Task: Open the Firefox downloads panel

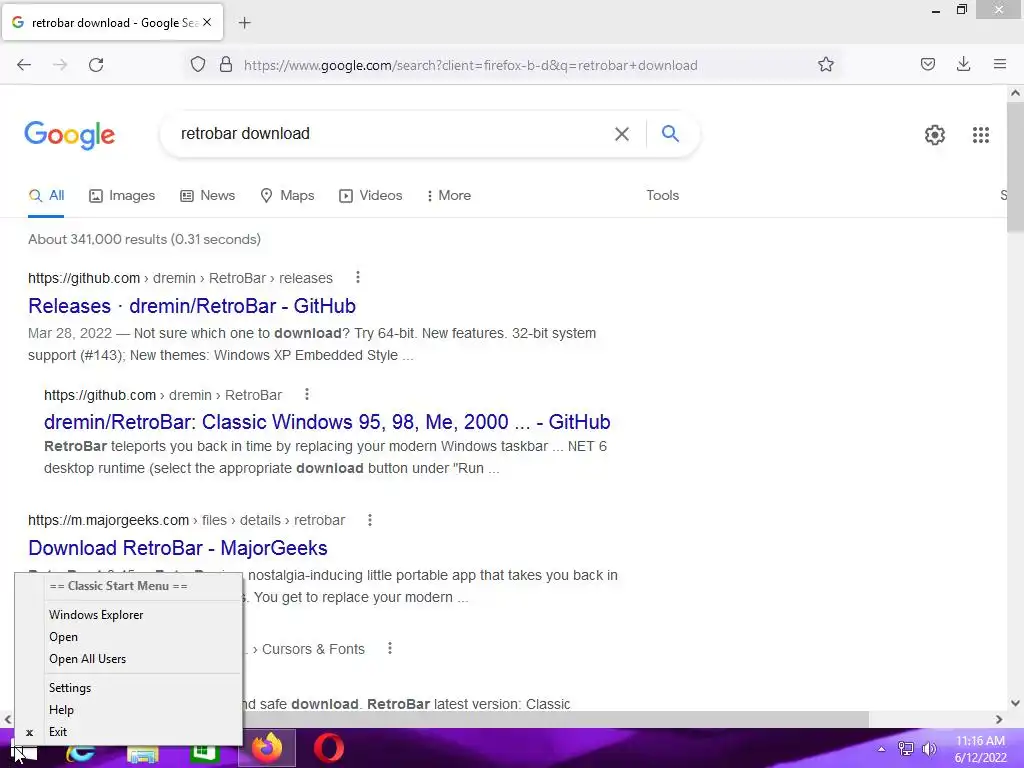Action: (x=963, y=64)
